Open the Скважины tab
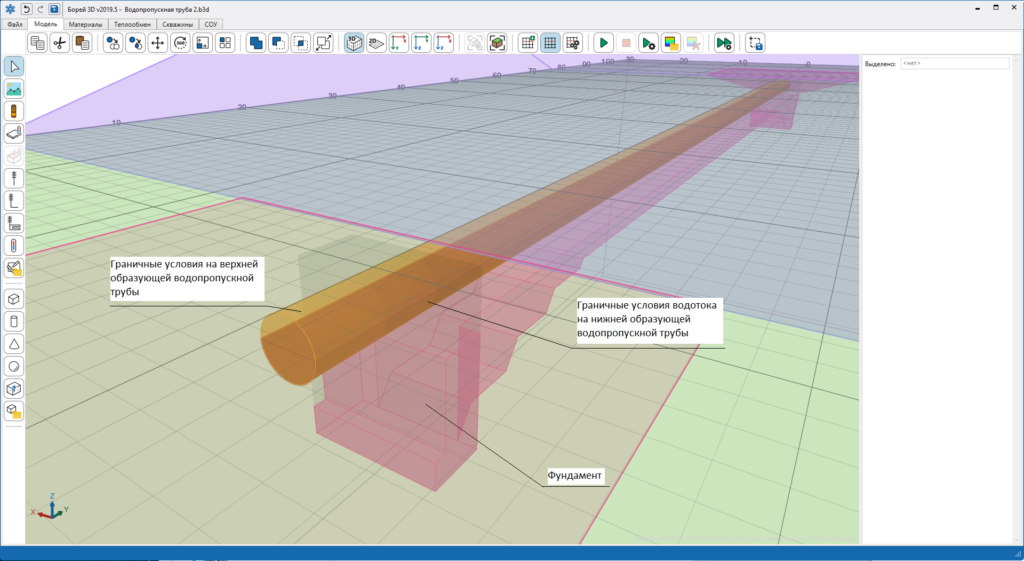This screenshot has width=1024, height=561. coord(178,24)
